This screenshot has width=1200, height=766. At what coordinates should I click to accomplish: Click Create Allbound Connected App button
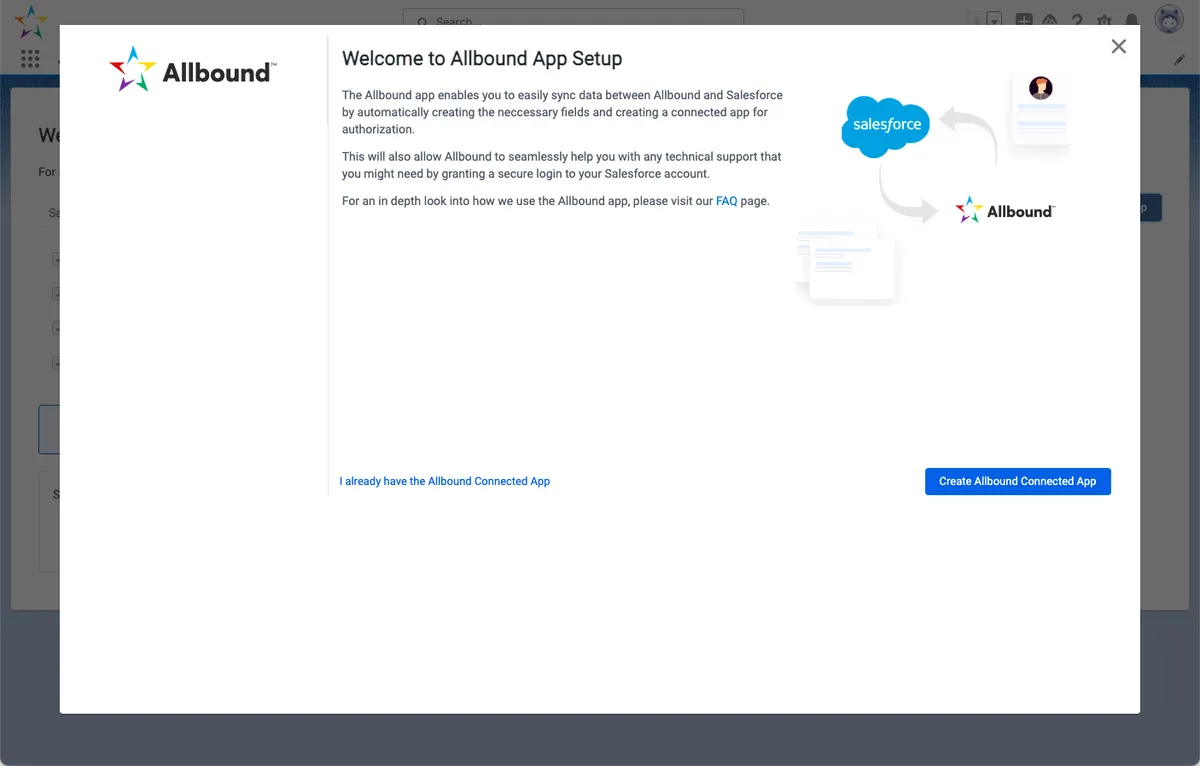click(x=1018, y=481)
